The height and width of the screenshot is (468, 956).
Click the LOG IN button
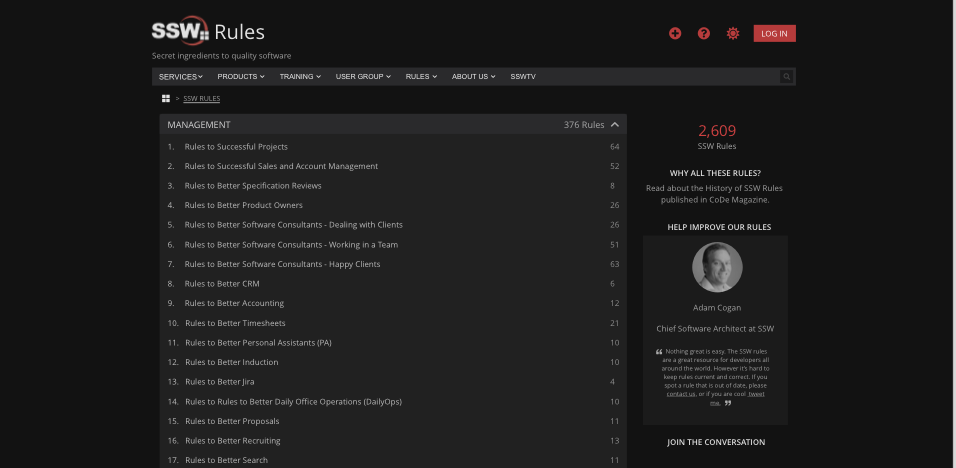774,34
